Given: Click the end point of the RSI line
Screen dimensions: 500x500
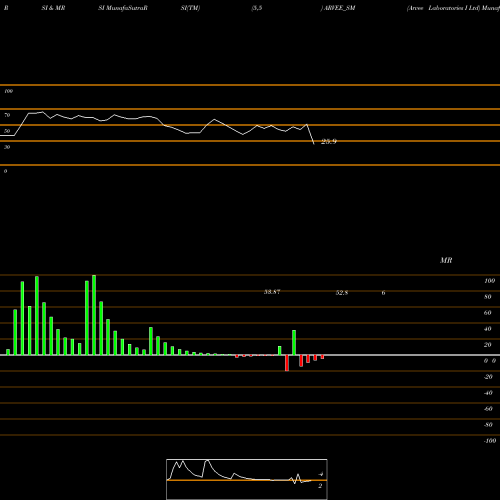Looking at the screenshot, I should (x=314, y=144).
